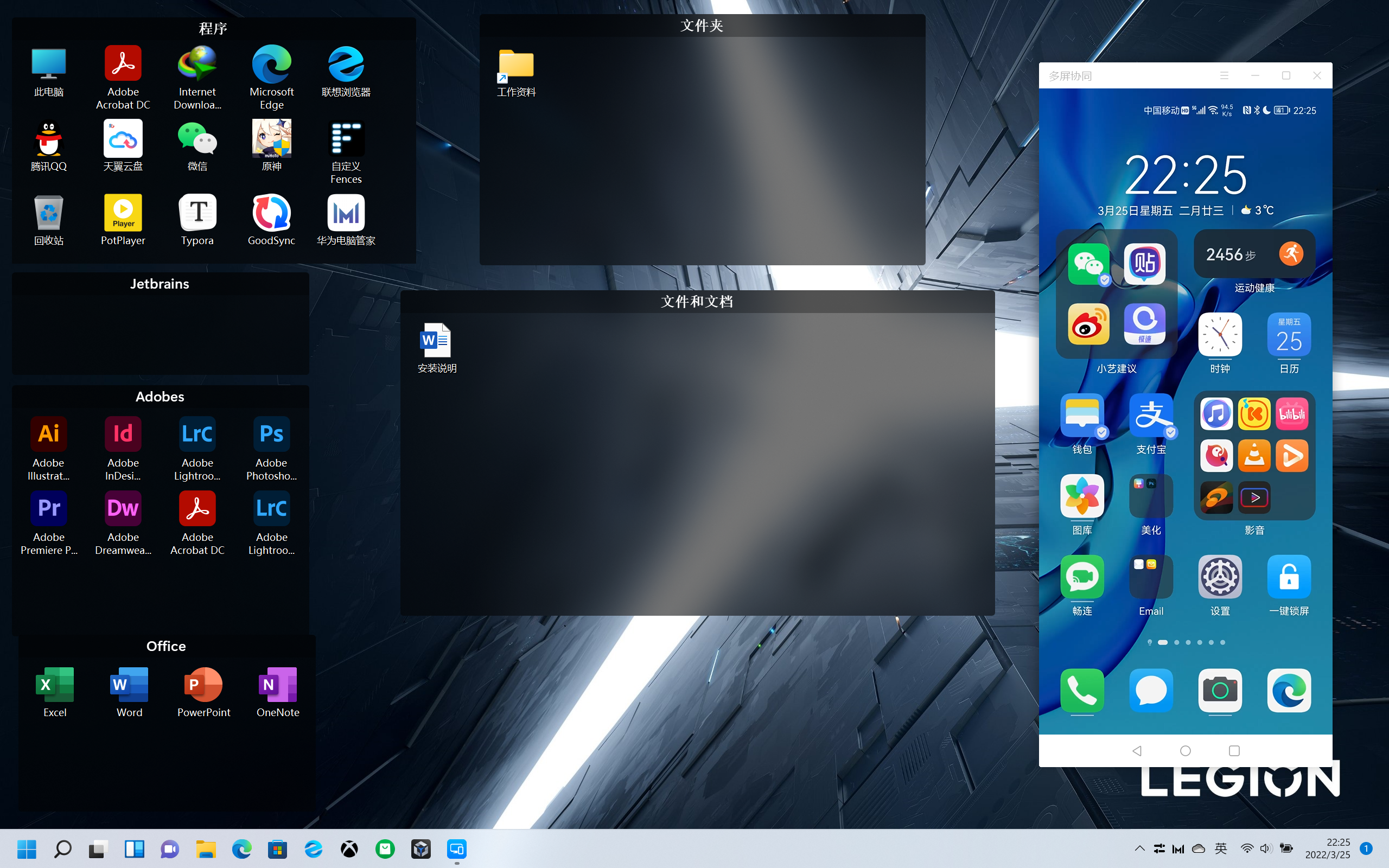The width and height of the screenshot is (1389, 868).
Task: Open 华为电脑管家 icon
Action: coord(346,220)
